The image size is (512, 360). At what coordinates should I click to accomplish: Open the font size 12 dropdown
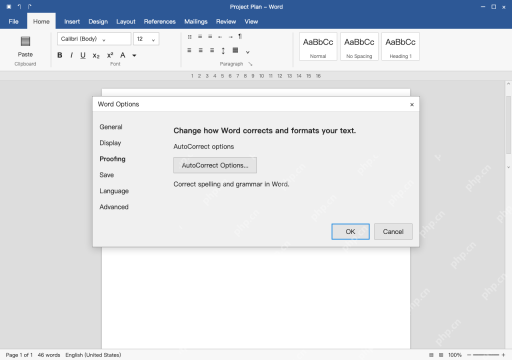[x=146, y=39]
